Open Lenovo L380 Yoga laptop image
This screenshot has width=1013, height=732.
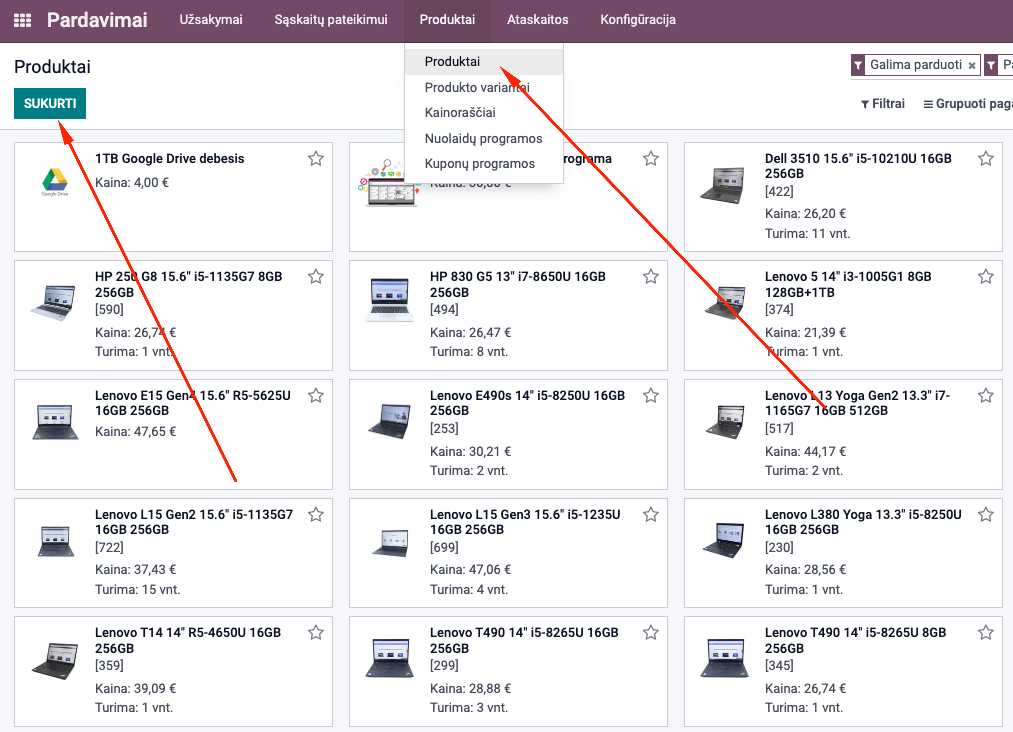tap(725, 539)
